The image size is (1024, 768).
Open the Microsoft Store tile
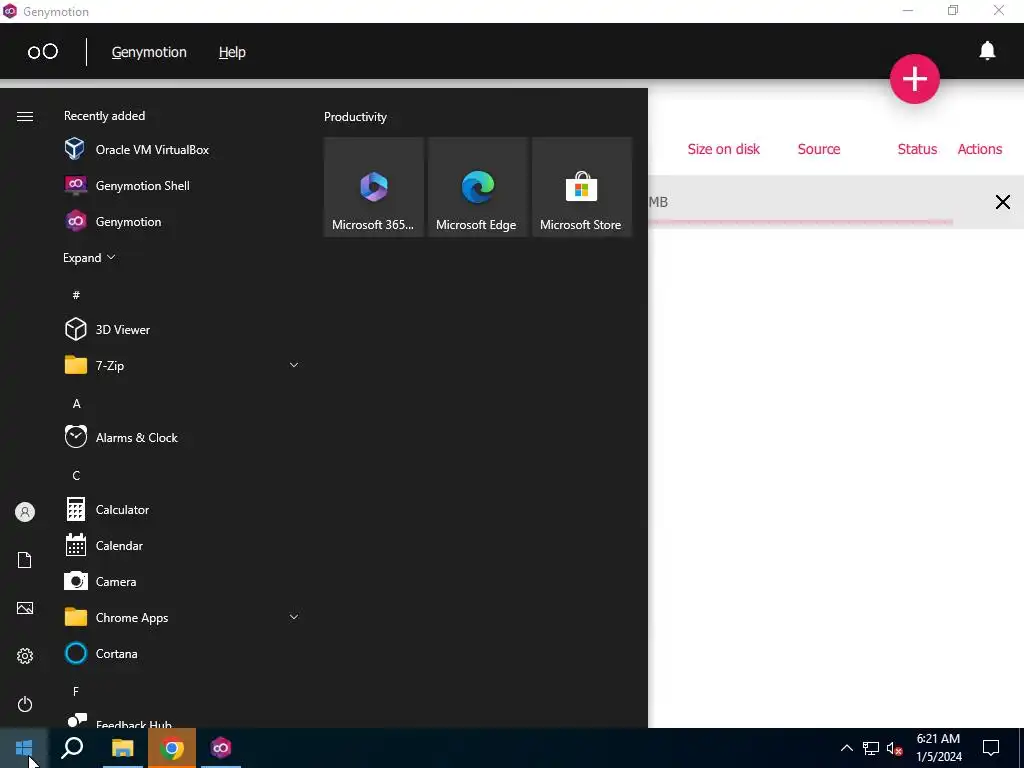pos(582,187)
